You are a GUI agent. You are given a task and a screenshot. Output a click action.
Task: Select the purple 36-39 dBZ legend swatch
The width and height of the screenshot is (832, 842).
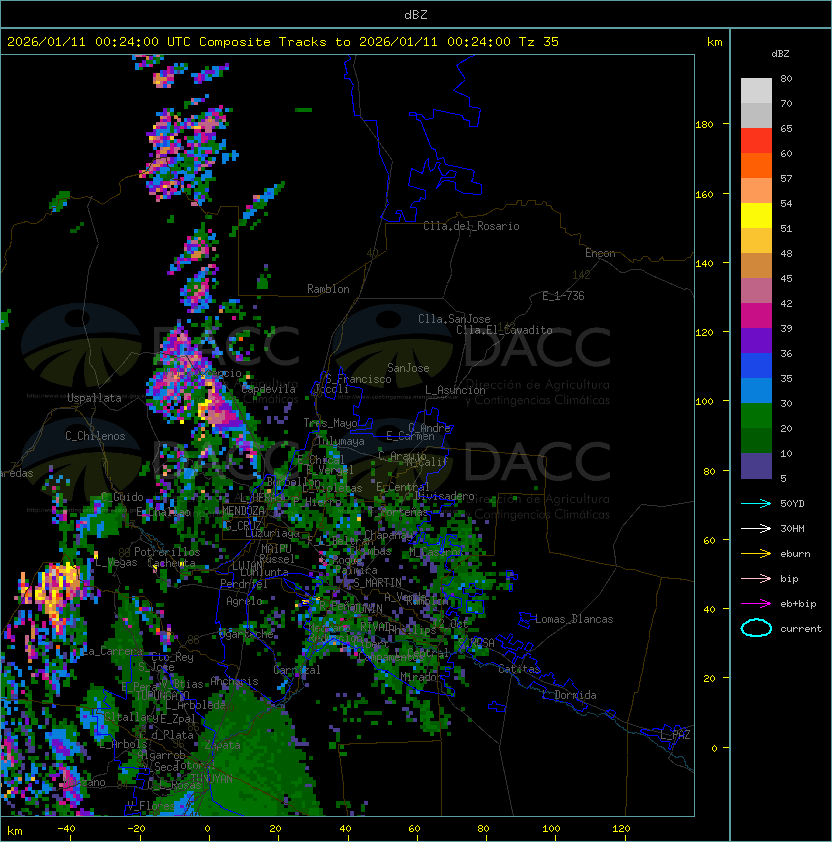tap(756, 341)
